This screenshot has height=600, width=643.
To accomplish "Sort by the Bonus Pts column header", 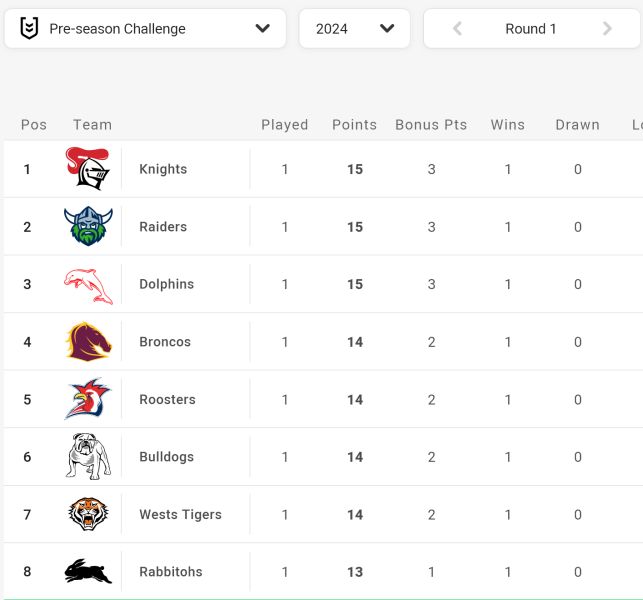I will point(431,125).
